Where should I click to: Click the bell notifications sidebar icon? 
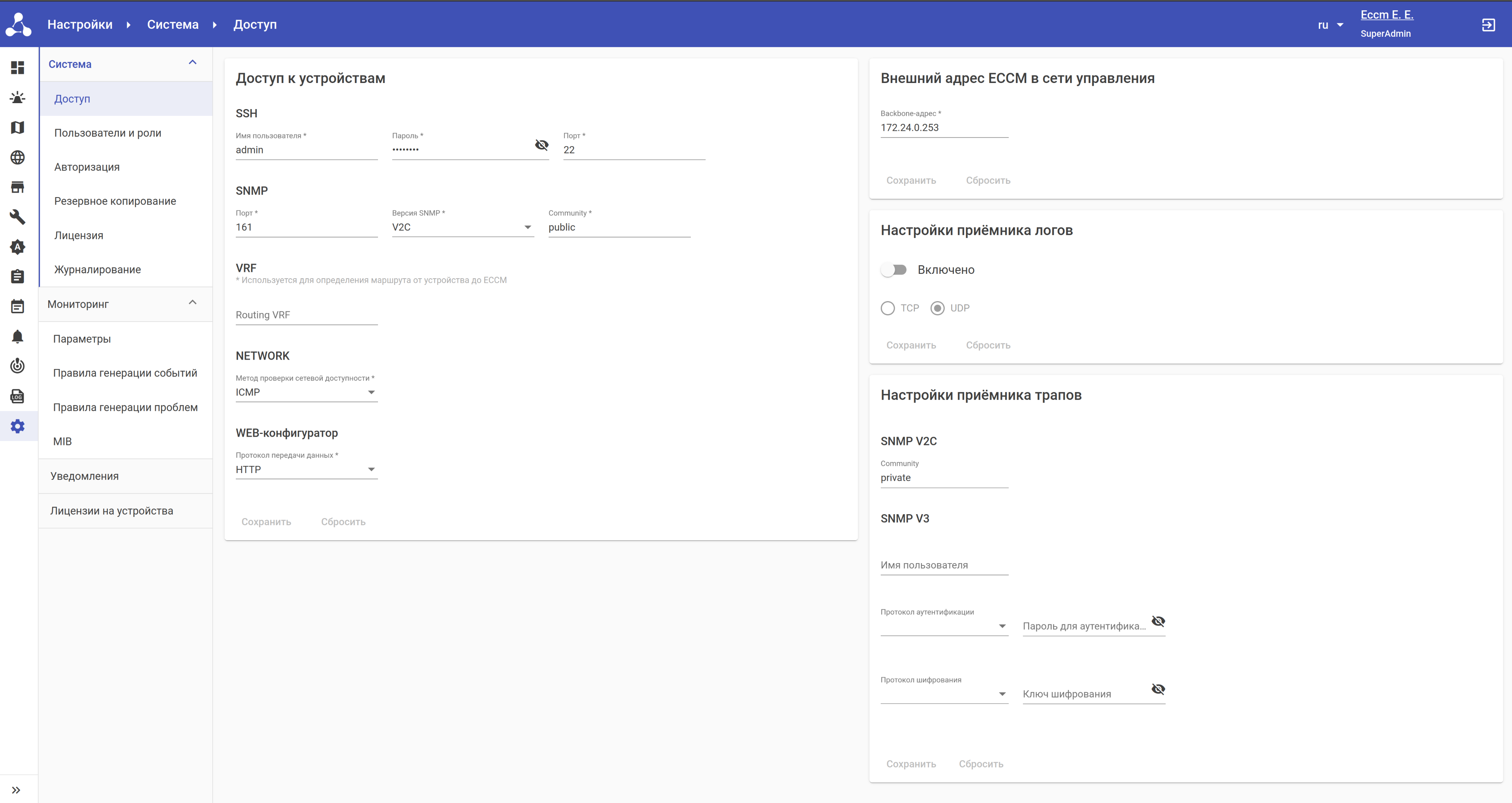[x=18, y=337]
